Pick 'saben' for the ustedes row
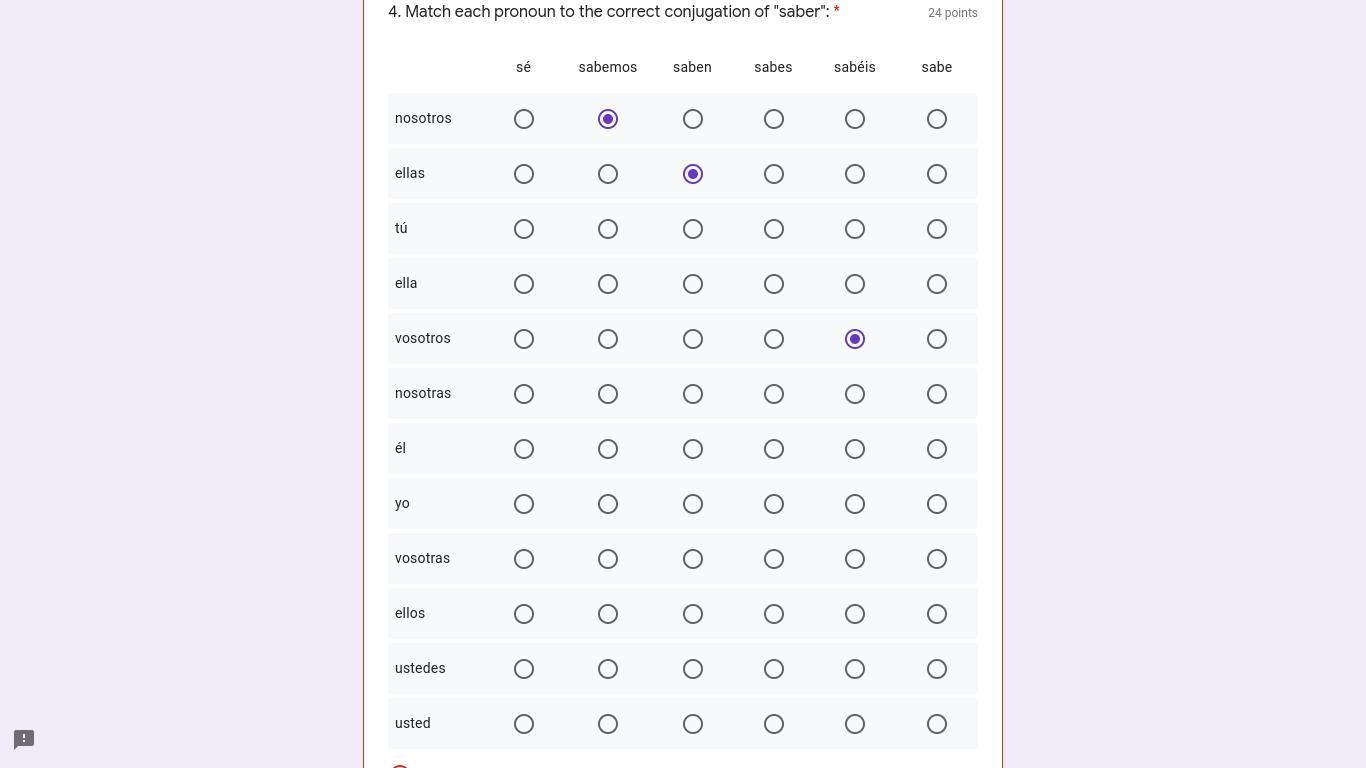Screen dimensions: 1366x768 point(692,669)
